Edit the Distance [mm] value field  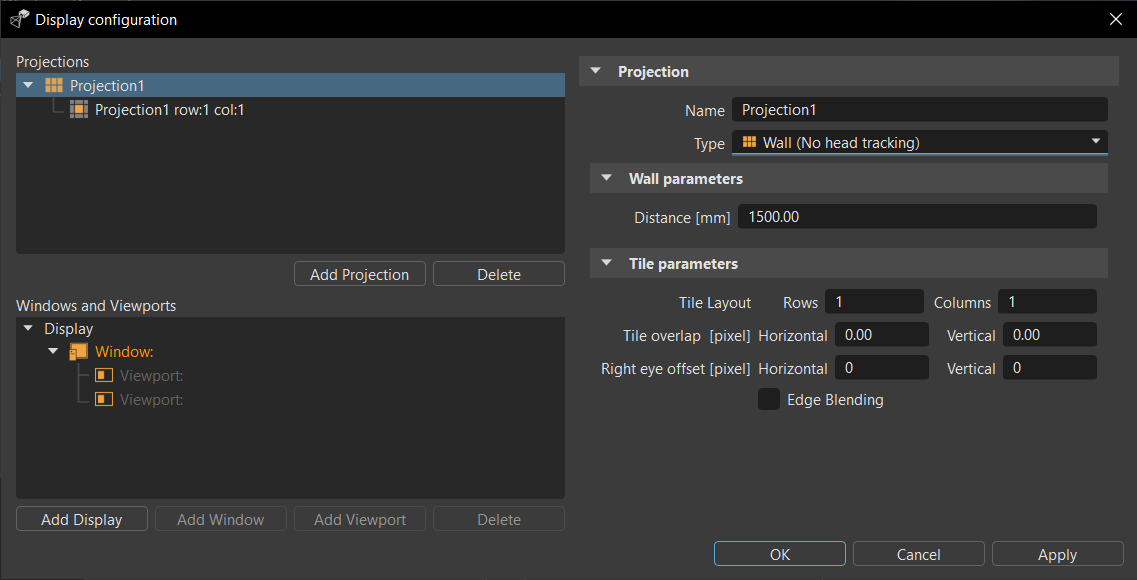click(917, 216)
